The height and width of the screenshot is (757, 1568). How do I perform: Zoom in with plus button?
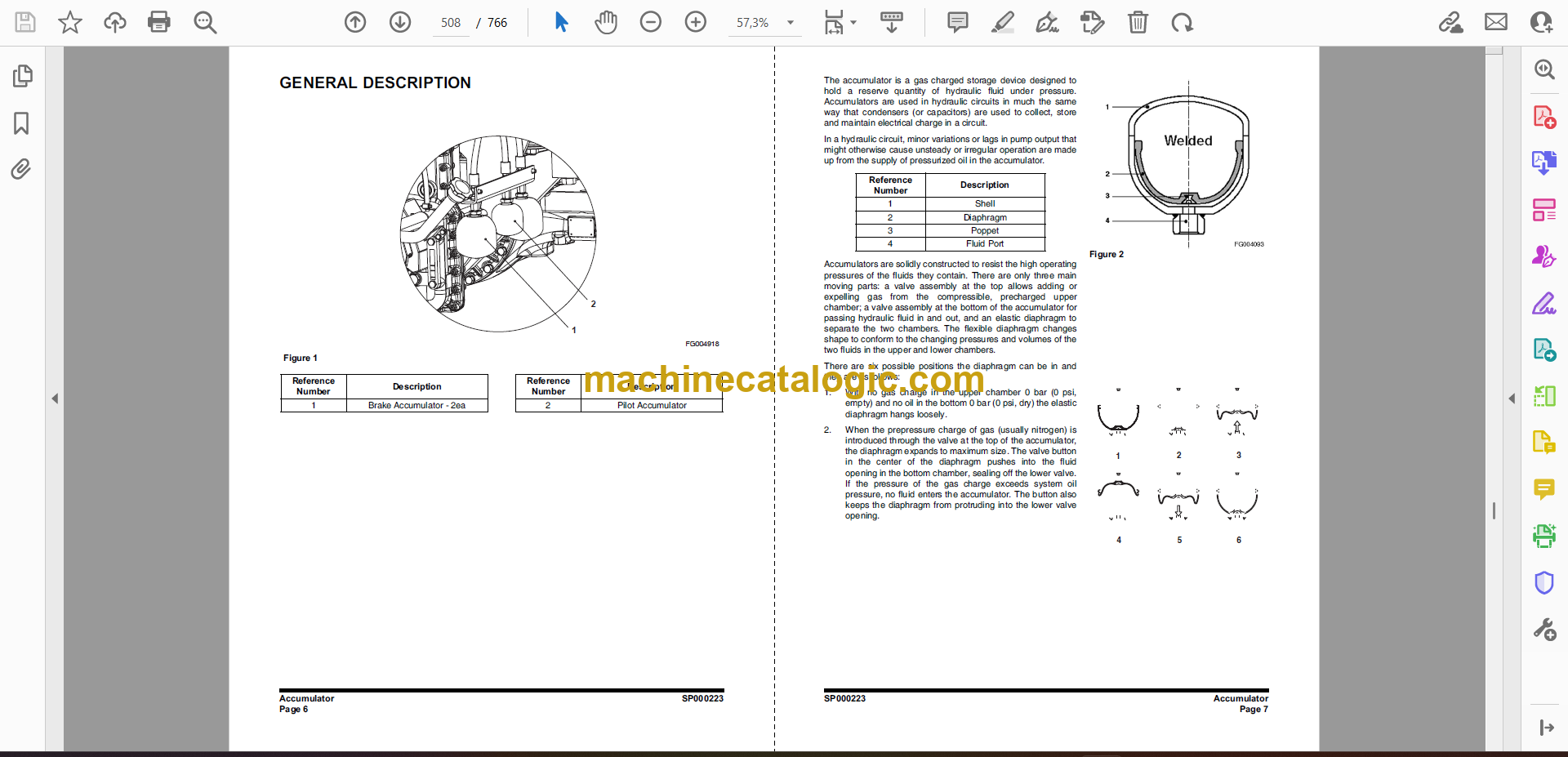[696, 22]
